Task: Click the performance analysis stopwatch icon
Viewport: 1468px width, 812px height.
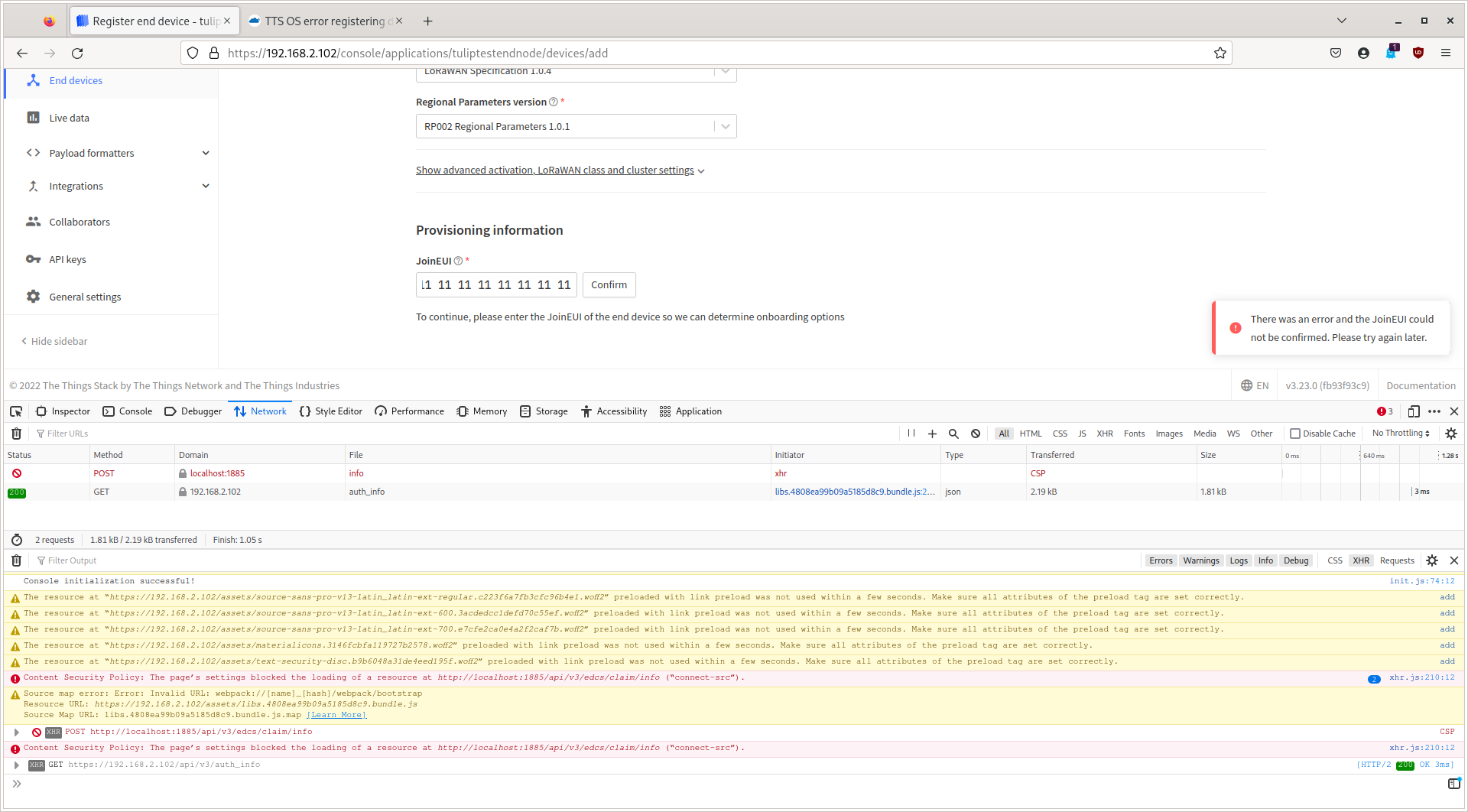Action: pos(17,540)
